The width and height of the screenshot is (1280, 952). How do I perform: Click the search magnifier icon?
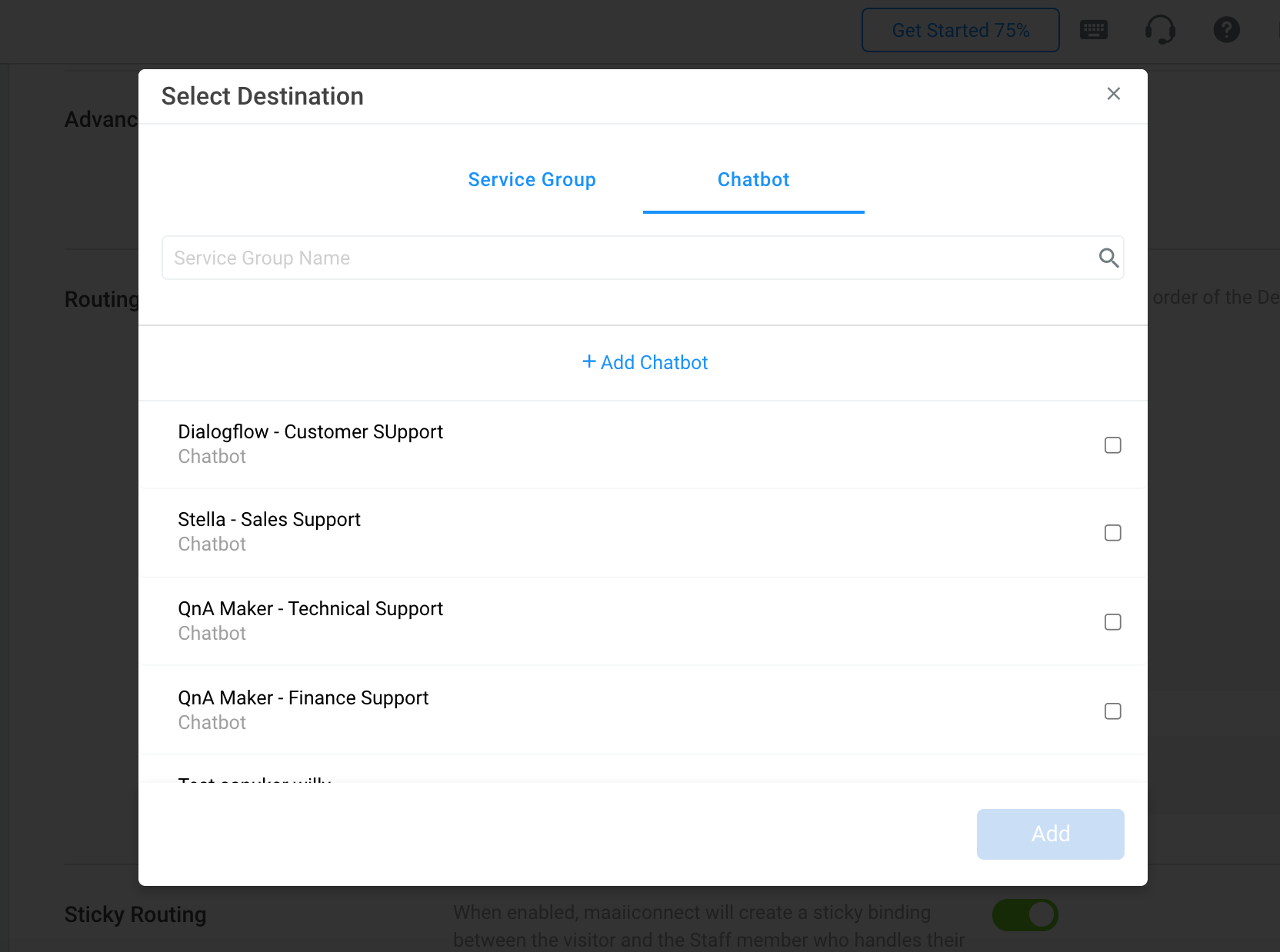(x=1108, y=258)
